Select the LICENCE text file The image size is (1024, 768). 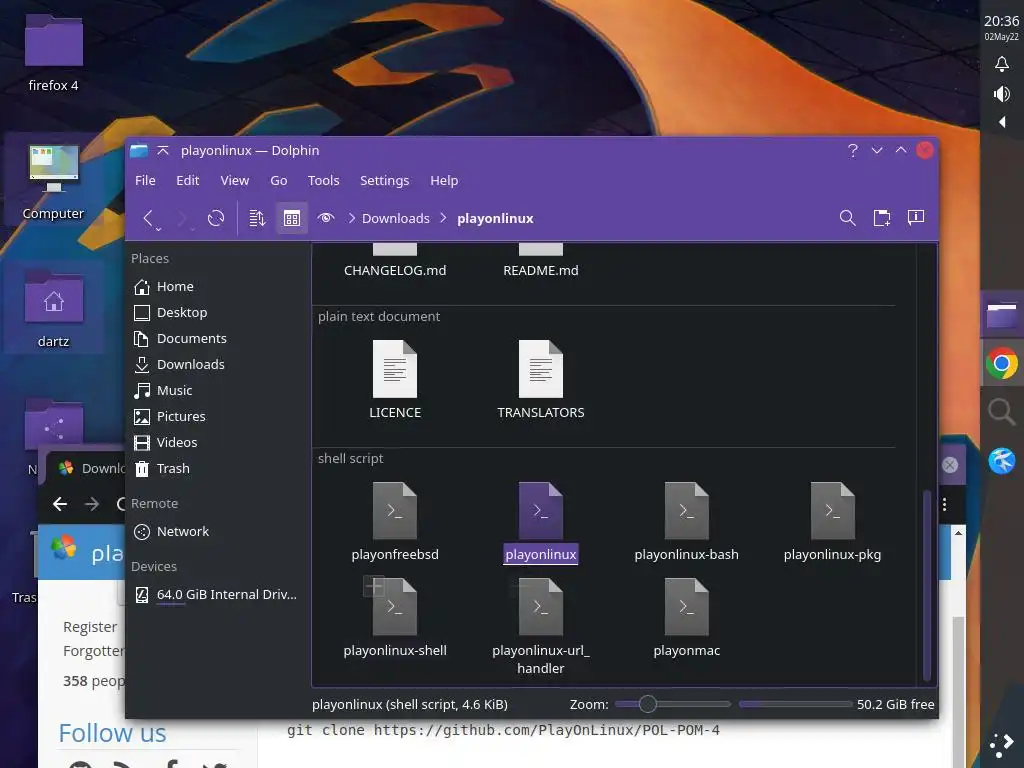click(394, 379)
